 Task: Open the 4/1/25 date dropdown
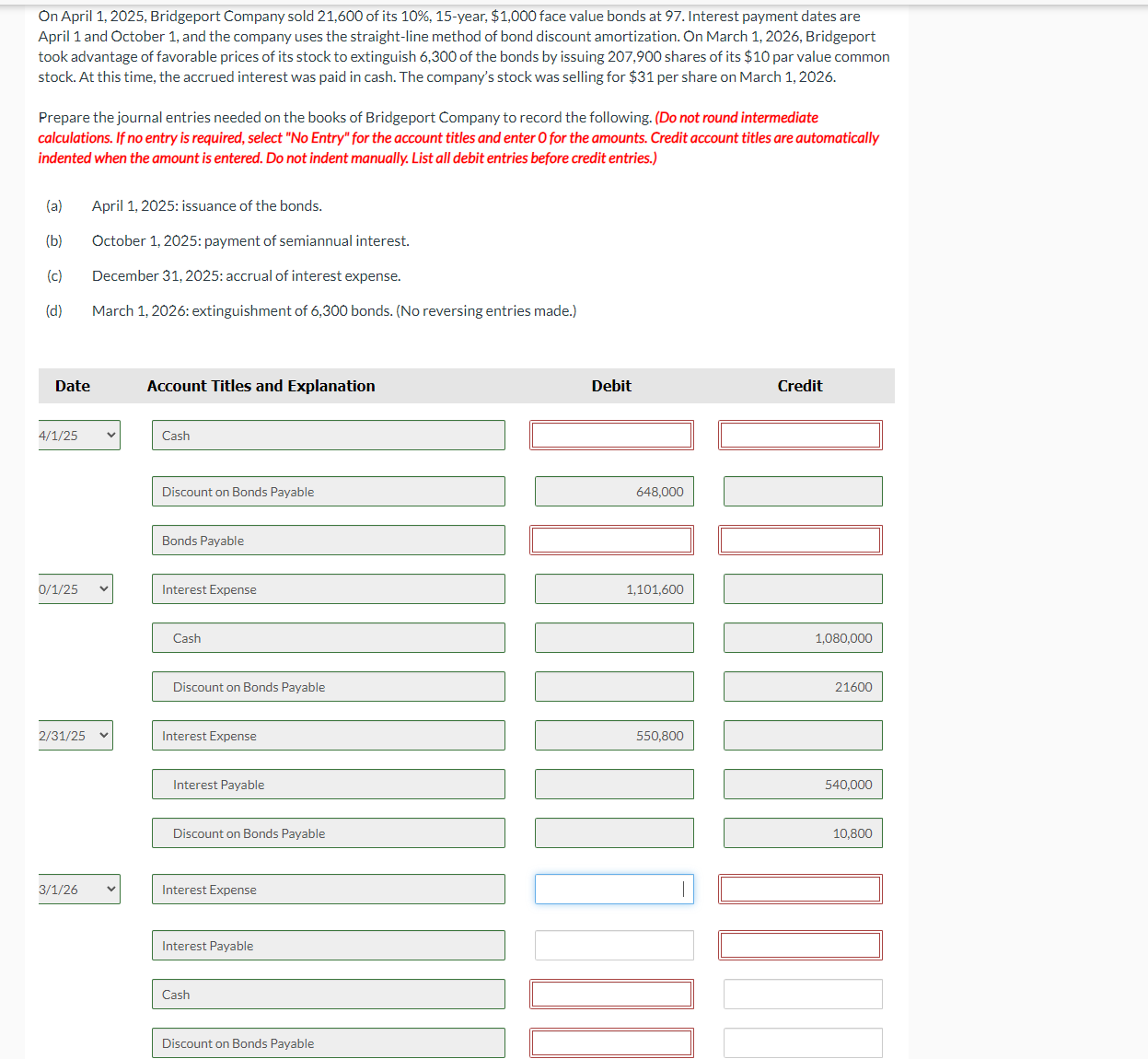(x=79, y=436)
